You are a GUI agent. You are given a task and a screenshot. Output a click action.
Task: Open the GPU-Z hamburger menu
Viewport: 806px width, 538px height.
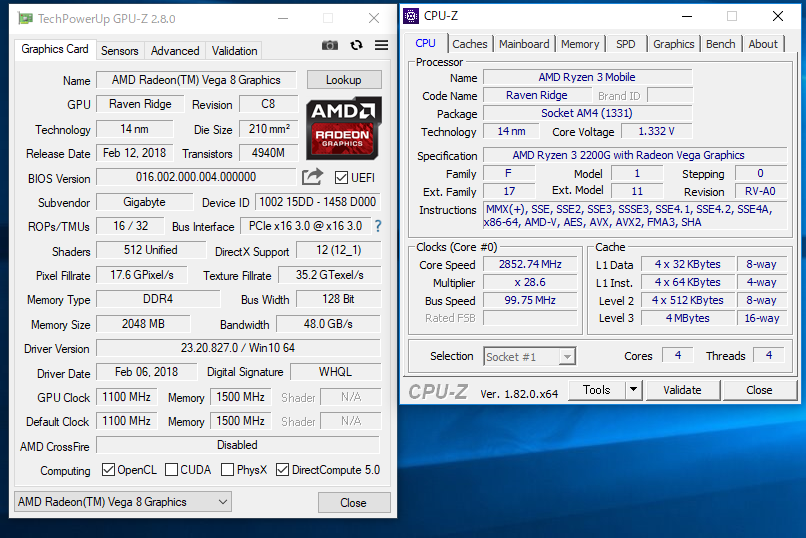tap(381, 45)
